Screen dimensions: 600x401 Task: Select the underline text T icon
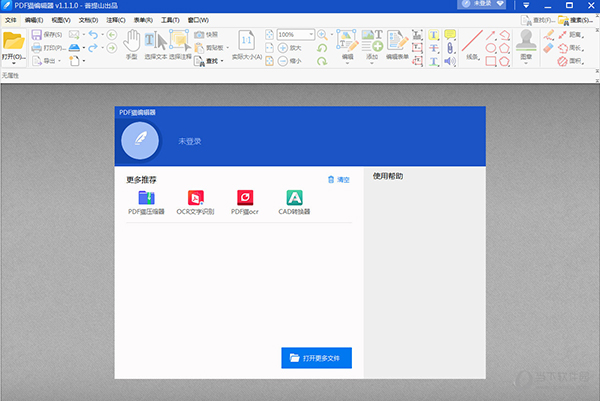(434, 61)
